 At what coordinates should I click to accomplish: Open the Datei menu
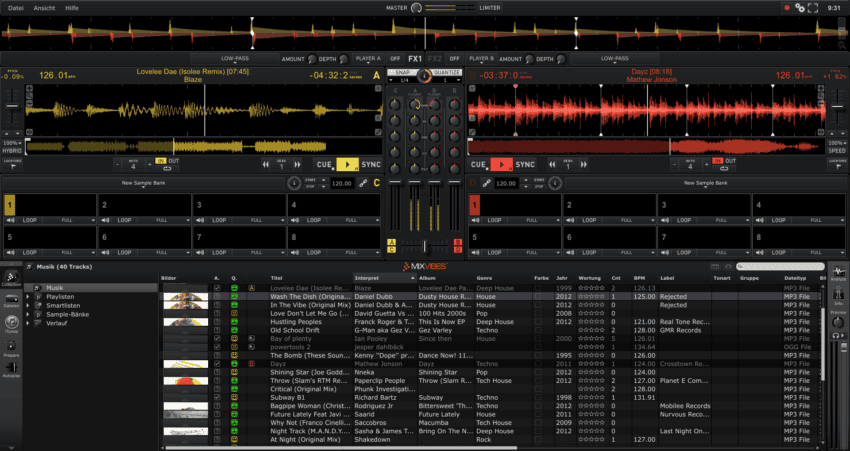click(x=16, y=8)
